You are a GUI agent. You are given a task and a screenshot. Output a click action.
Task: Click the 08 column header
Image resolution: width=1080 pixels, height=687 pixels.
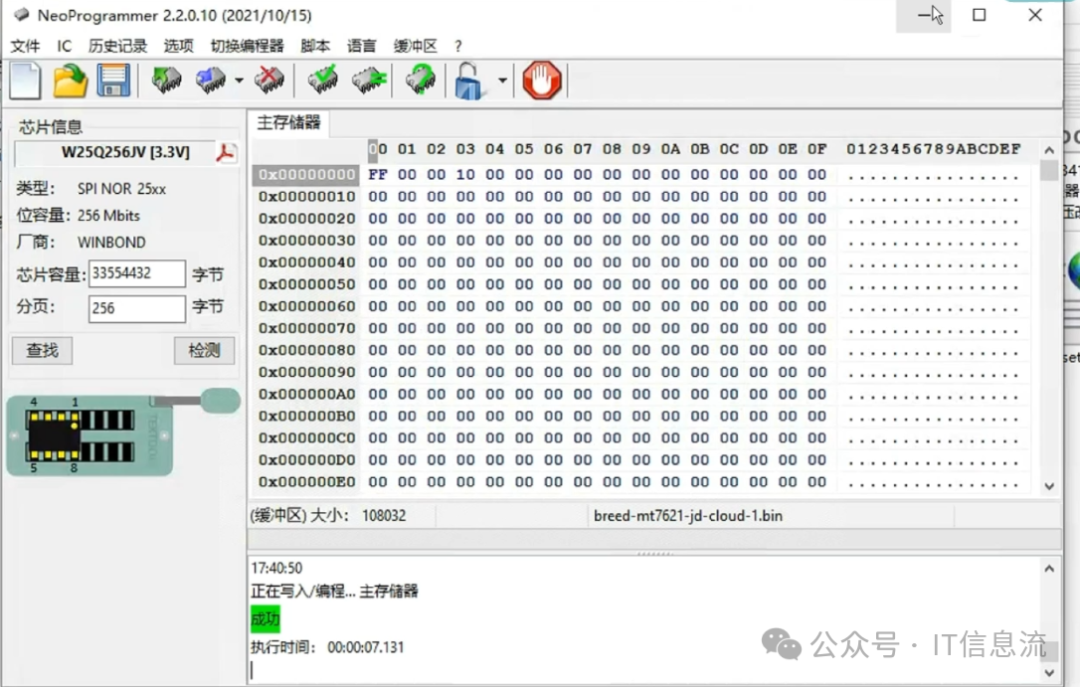[612, 150]
